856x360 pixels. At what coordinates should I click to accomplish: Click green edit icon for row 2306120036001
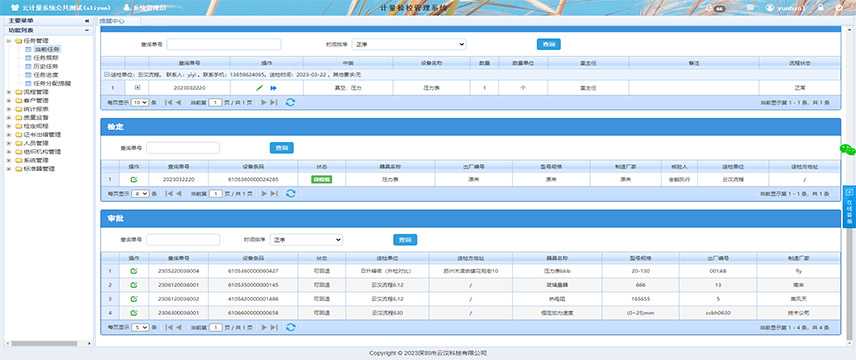point(134,285)
